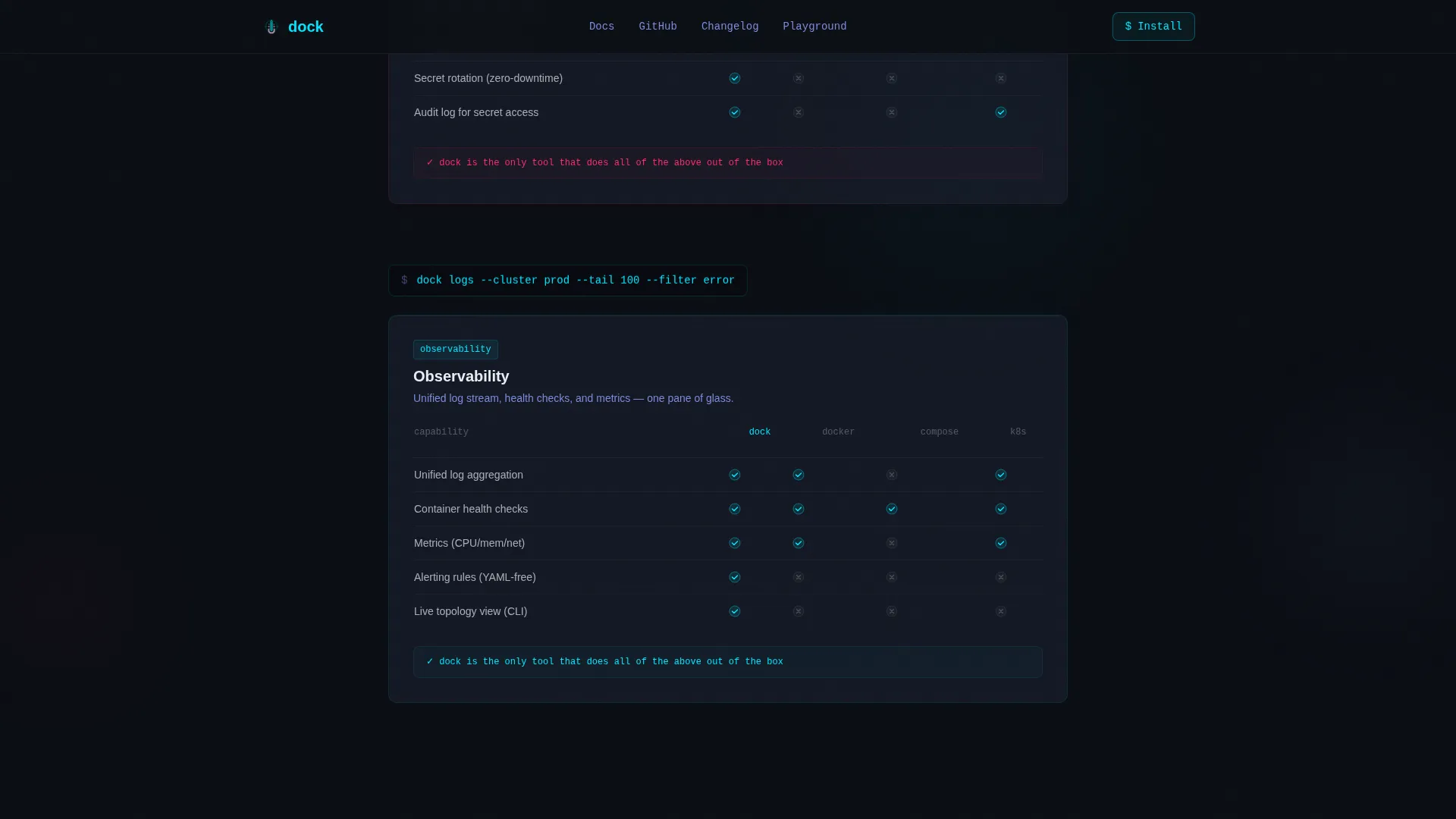This screenshot has width=1456, height=819.
Task: Click k8s checkmark in Metrics row
Action: click(x=1001, y=543)
